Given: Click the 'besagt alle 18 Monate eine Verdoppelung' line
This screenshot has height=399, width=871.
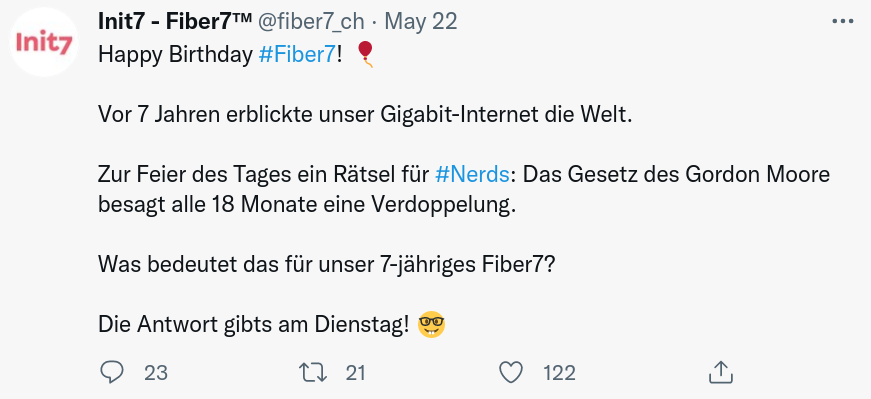Looking at the screenshot, I should coord(307,205).
